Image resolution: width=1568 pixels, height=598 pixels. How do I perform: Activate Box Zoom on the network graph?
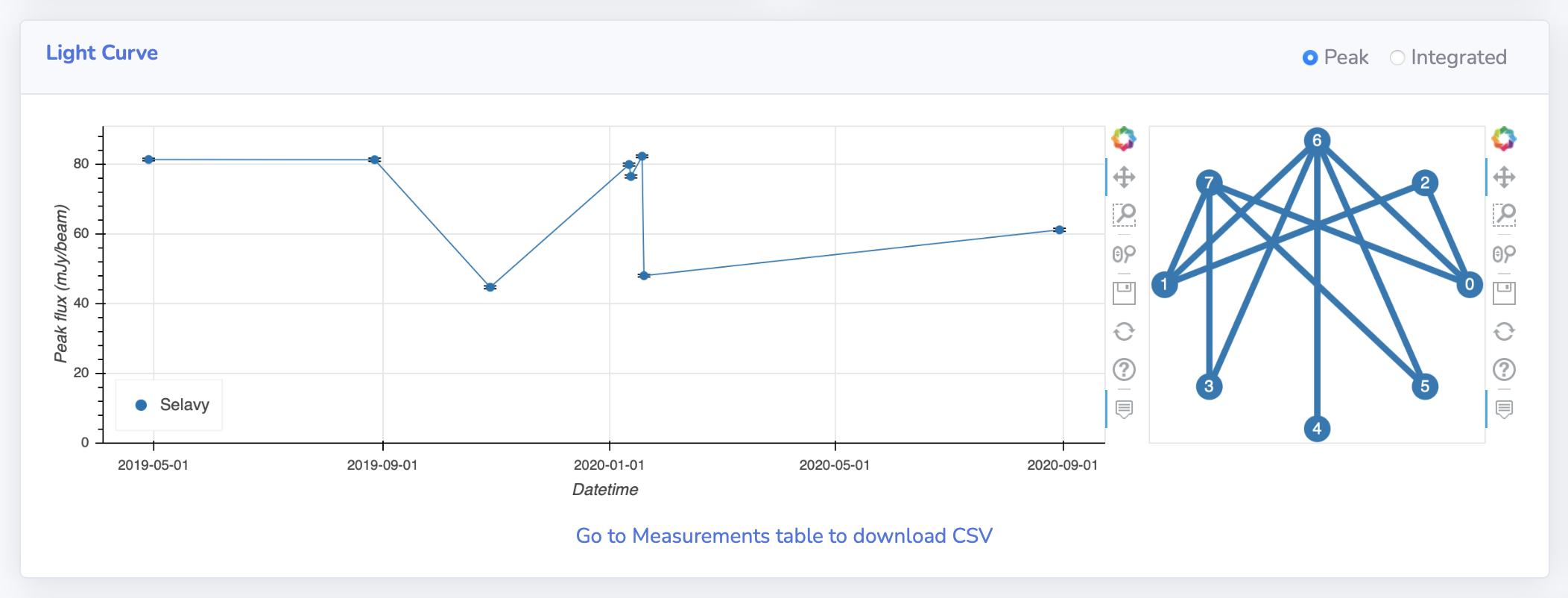pos(1504,215)
